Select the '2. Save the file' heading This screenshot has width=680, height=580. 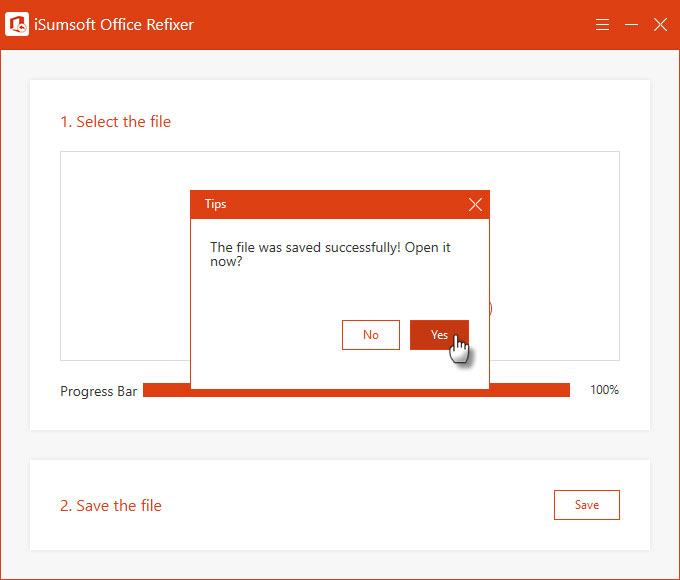click(111, 506)
